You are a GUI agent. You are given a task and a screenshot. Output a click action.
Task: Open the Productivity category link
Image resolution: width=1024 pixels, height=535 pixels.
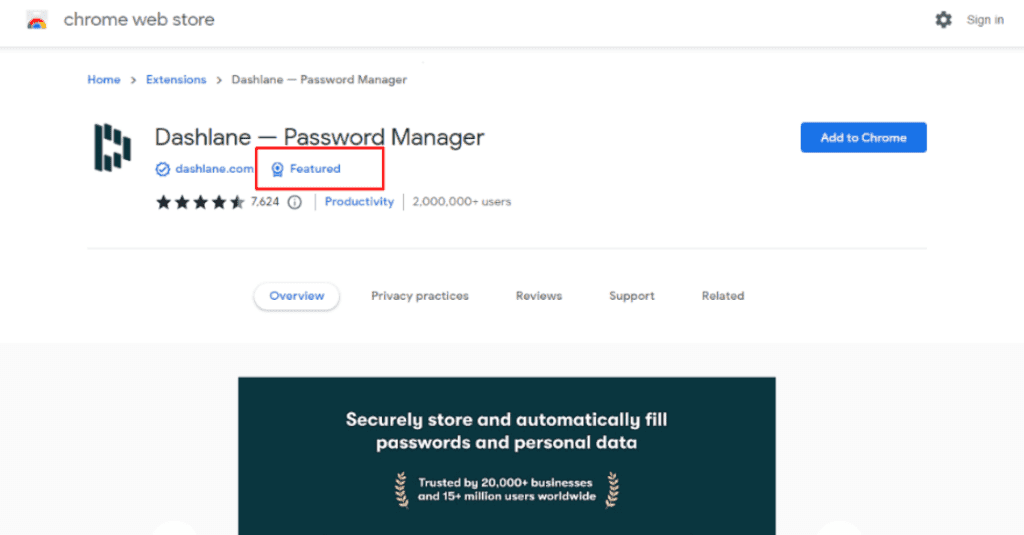(x=359, y=202)
